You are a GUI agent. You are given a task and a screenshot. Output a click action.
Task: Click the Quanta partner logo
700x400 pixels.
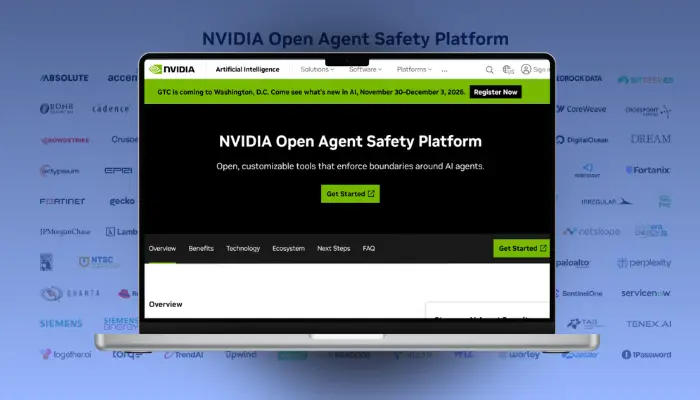tap(70, 293)
